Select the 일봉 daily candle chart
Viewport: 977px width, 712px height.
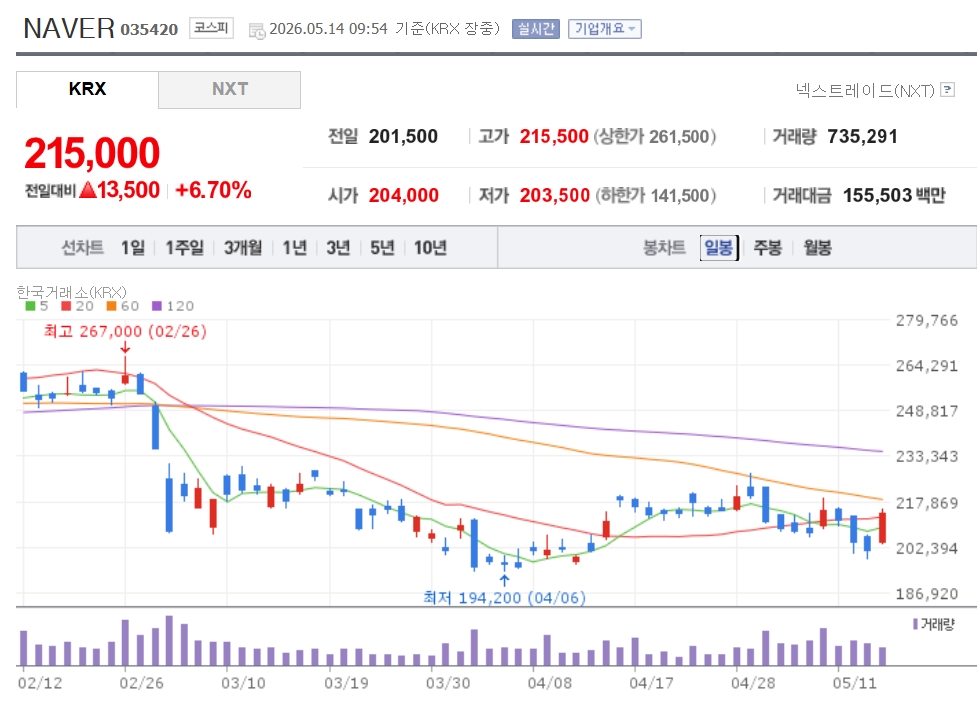(x=718, y=248)
